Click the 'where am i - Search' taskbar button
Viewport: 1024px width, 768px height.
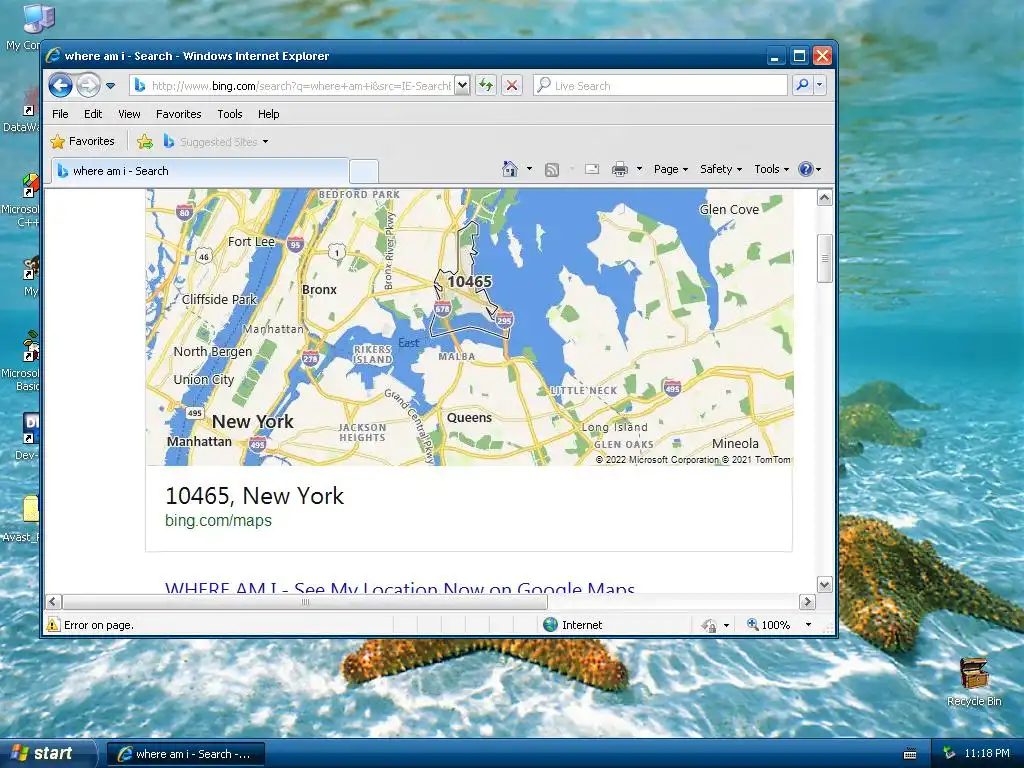(185, 754)
